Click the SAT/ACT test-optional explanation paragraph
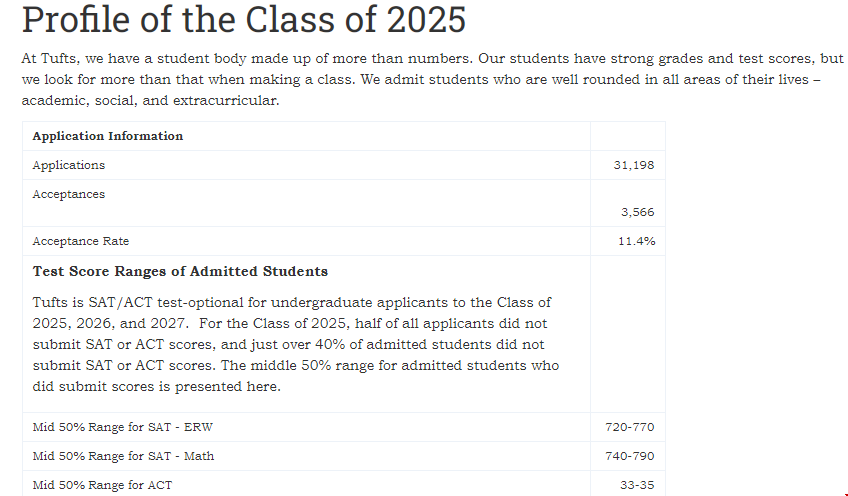 point(295,344)
